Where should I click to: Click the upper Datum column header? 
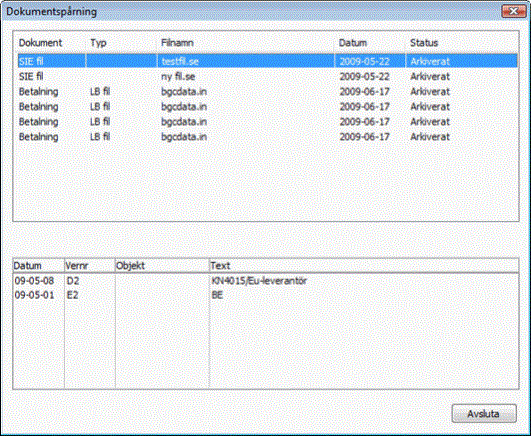(x=353, y=43)
